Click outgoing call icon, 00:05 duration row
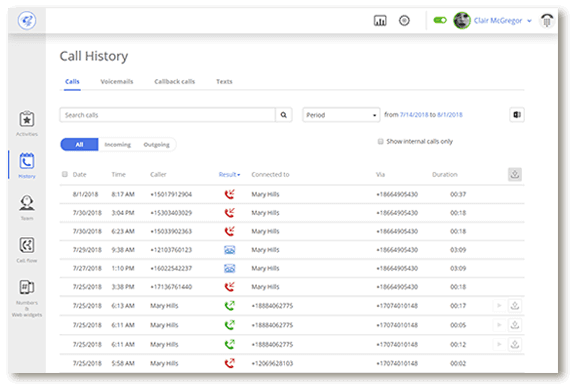The height and width of the screenshot is (385, 580). [230, 325]
